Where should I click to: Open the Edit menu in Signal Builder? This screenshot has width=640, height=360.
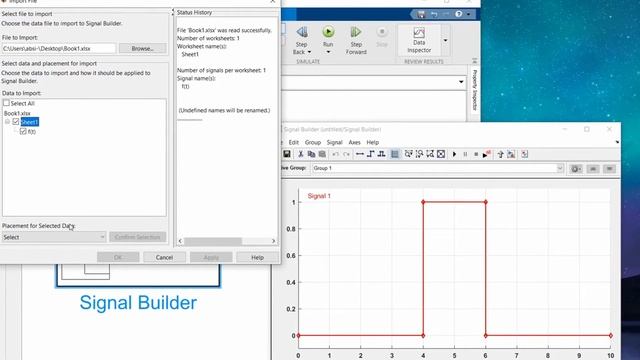point(293,142)
